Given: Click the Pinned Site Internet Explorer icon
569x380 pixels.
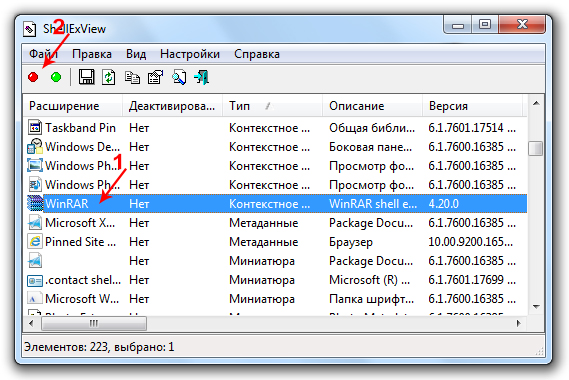Looking at the screenshot, I should pos(35,241).
